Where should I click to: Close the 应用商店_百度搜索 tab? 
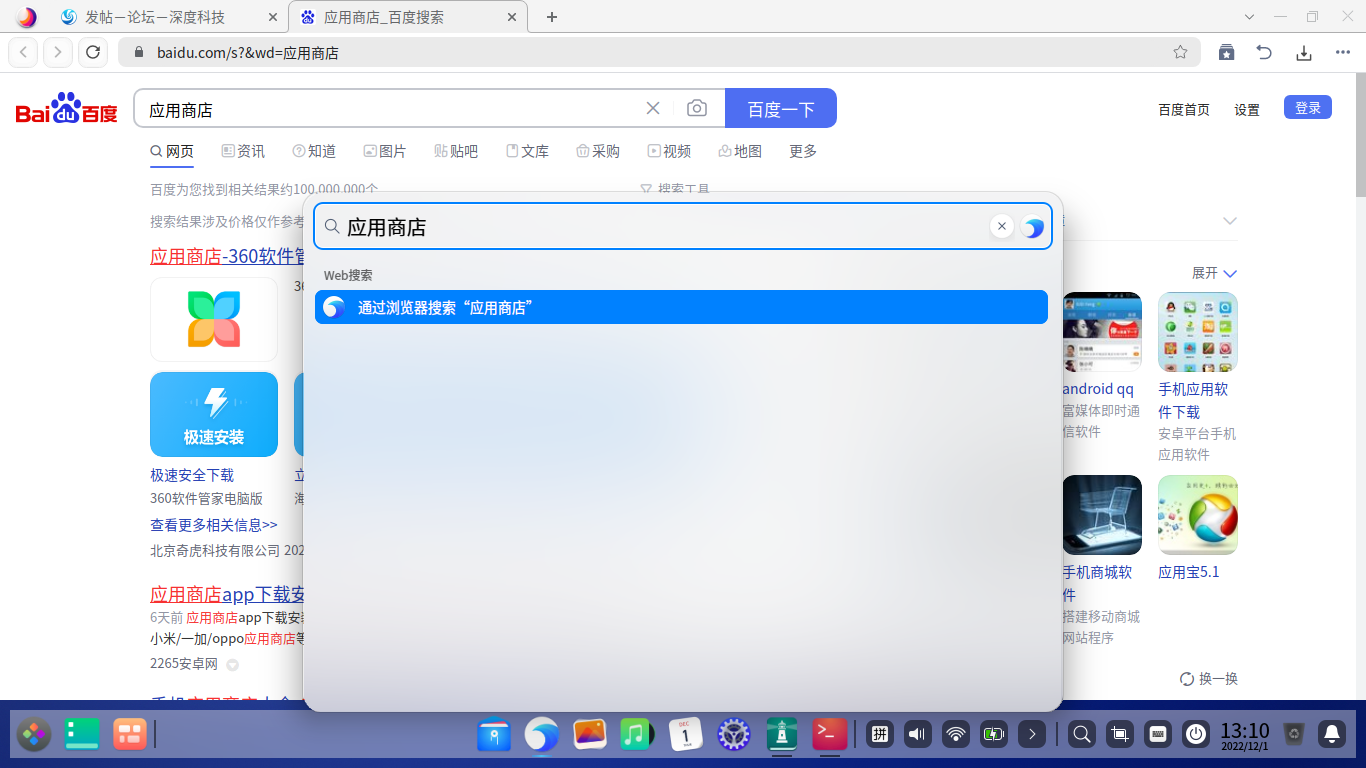point(514,17)
